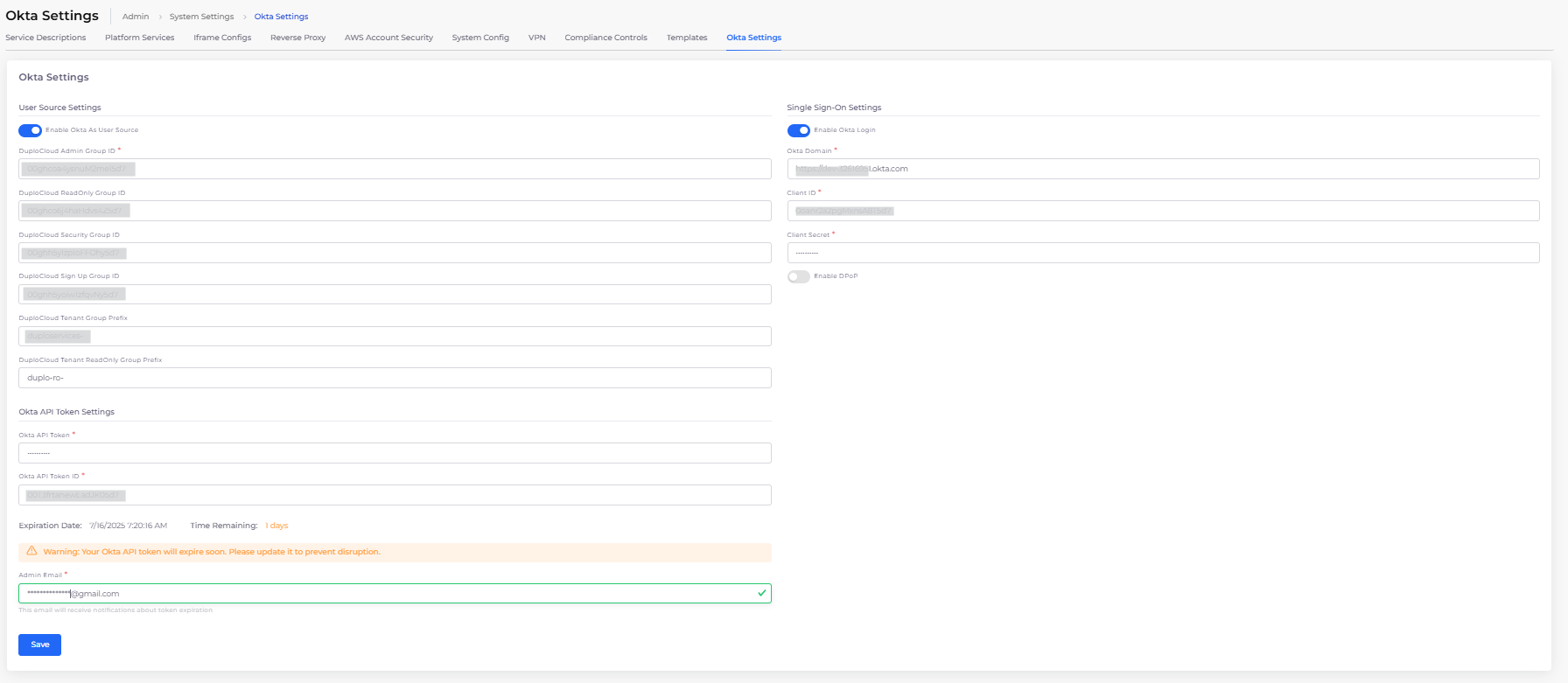
Task: Click the warning triangle icon
Action: pos(31,551)
